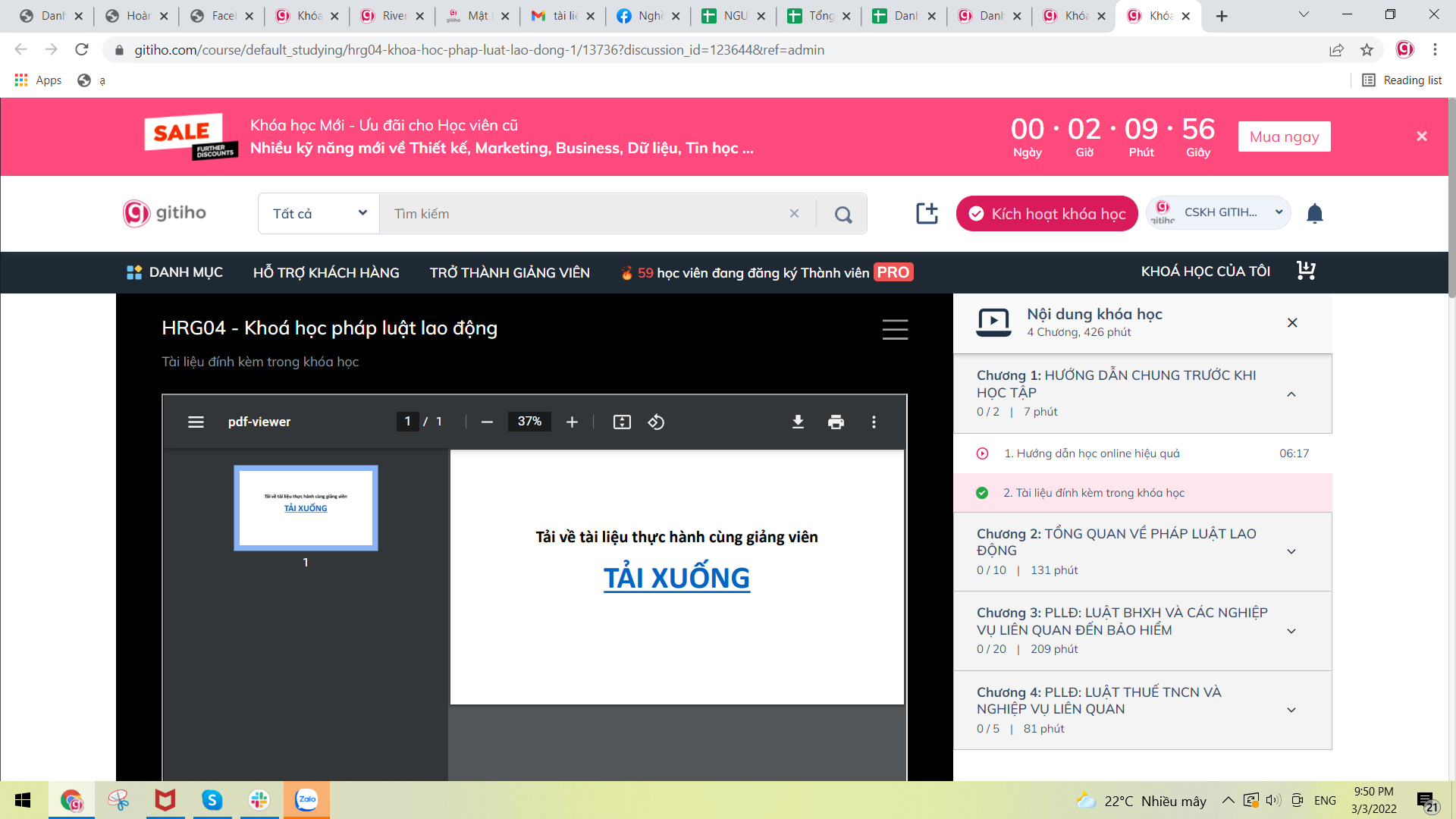Open Slack from the taskbar

point(259,800)
